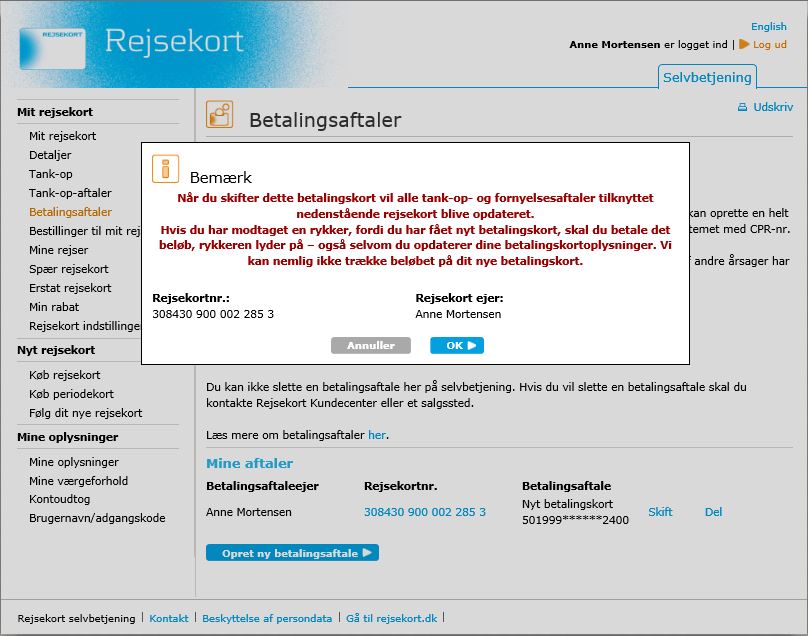Open Spær rejsekort from the sidebar menu

[67, 269]
